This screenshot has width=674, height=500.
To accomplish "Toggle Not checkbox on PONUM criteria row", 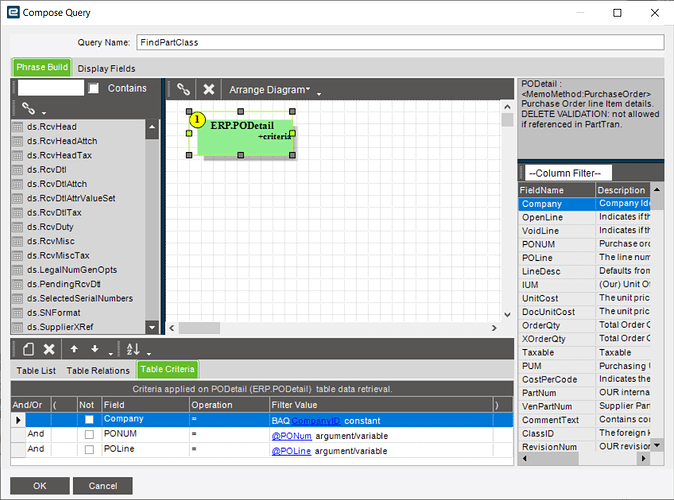I will pos(89,434).
